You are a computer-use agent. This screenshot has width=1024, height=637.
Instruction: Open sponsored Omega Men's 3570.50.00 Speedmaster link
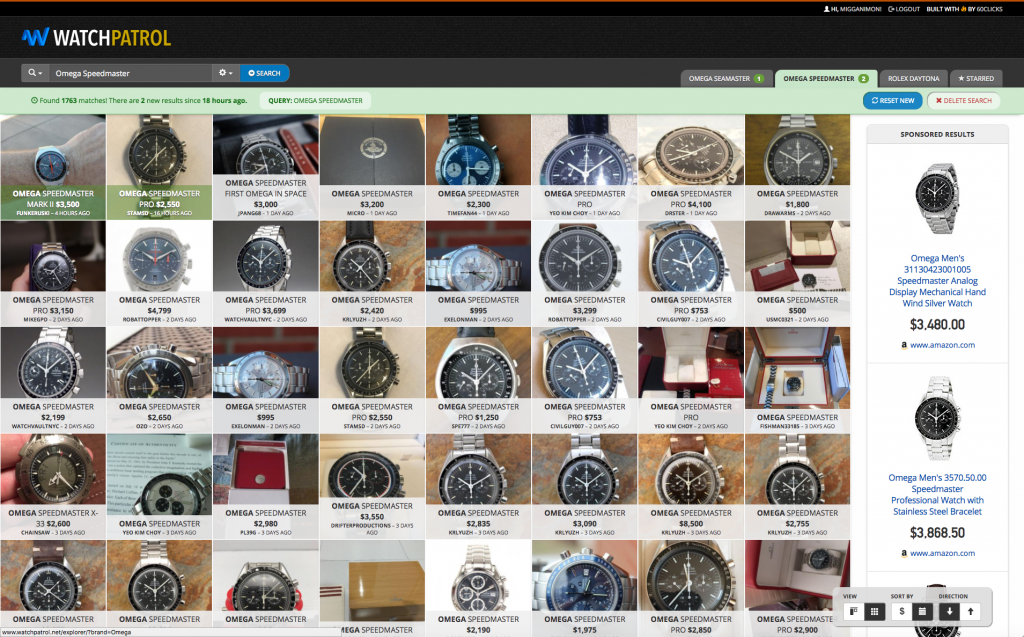pyautogui.click(x=937, y=494)
